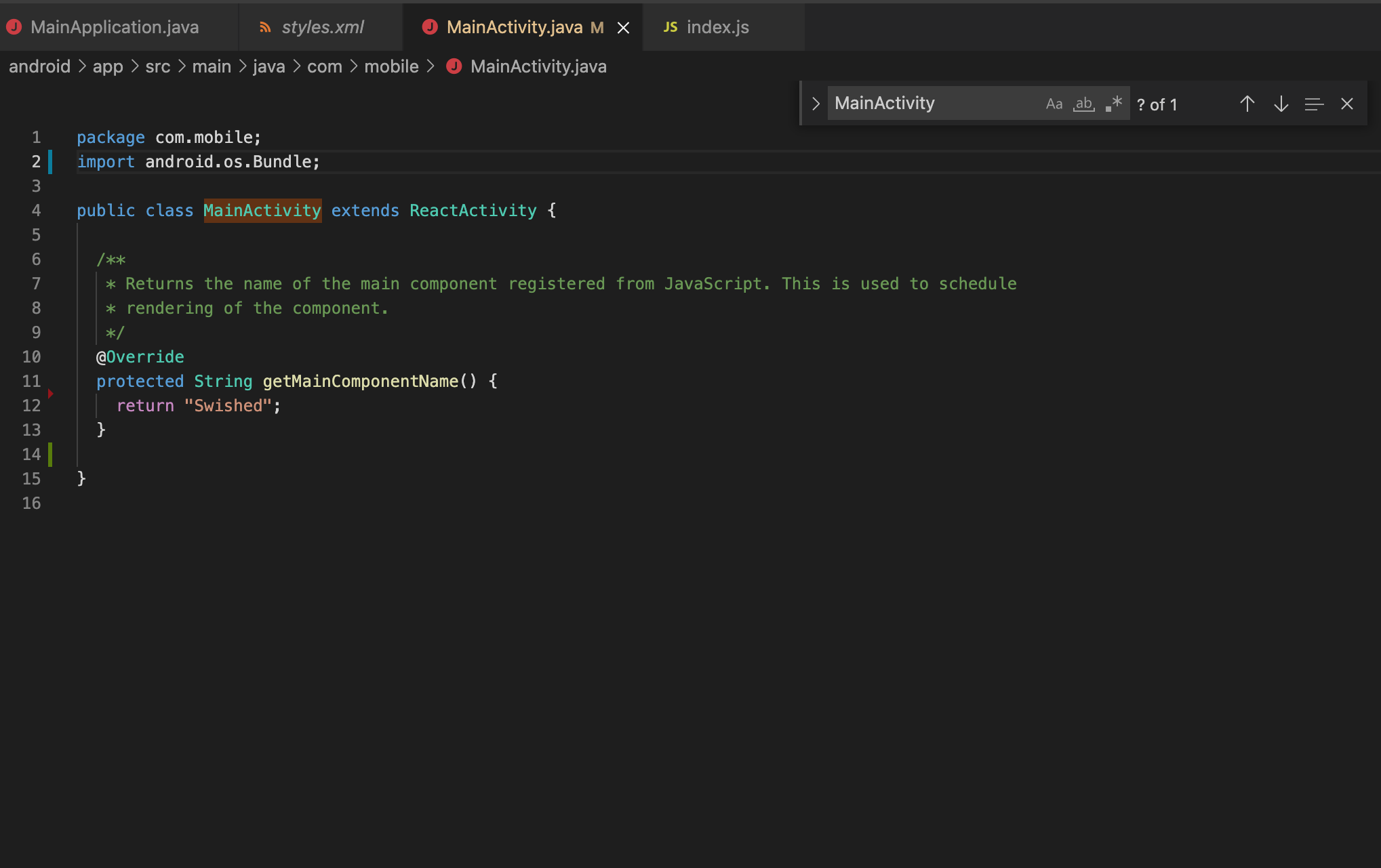The width and height of the screenshot is (1381, 868).
Task: Open the breadcrumb chevron after android
Action: 83,66
